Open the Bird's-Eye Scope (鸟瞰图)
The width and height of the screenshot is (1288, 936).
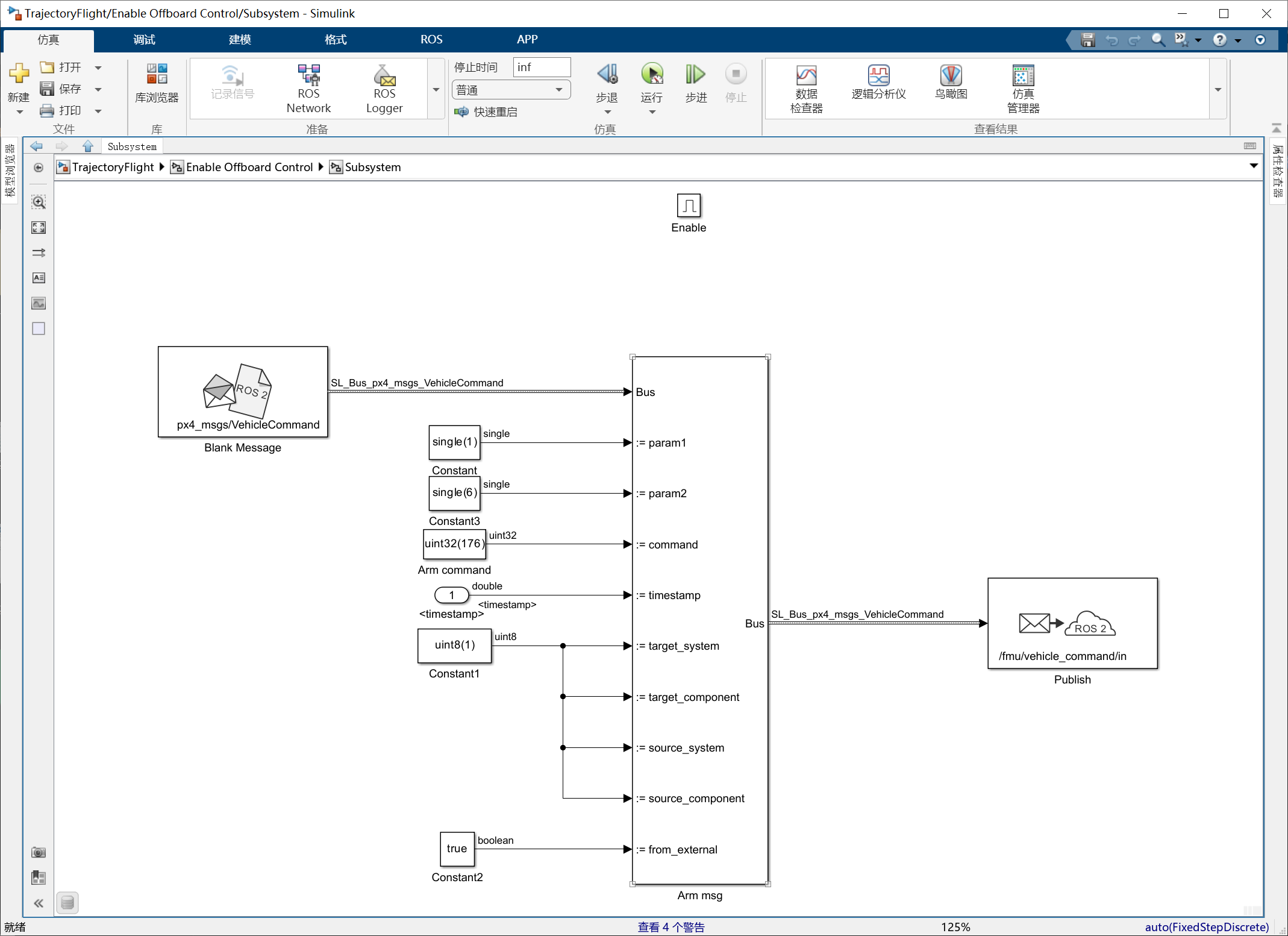pos(951,81)
